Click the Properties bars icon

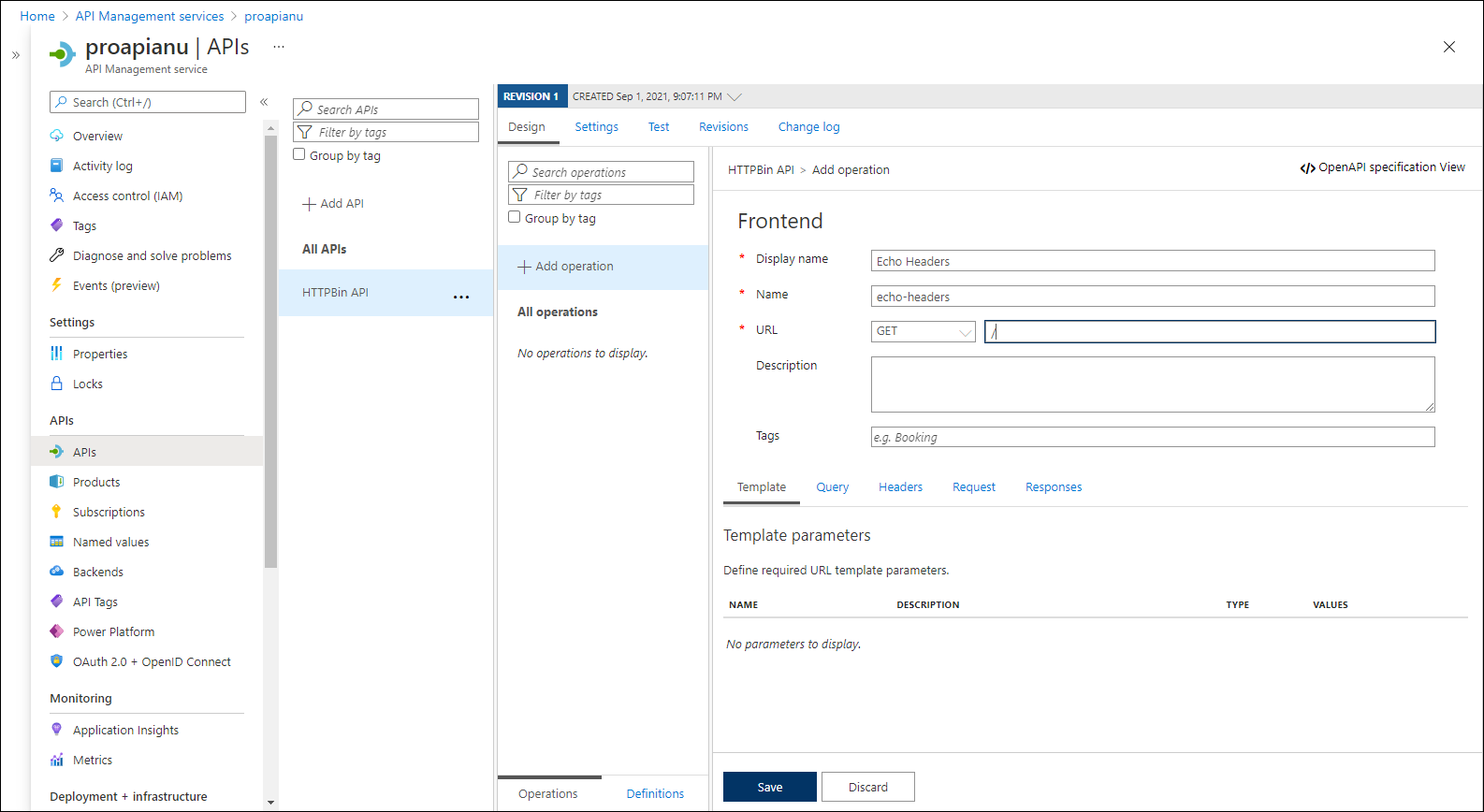tap(56, 354)
